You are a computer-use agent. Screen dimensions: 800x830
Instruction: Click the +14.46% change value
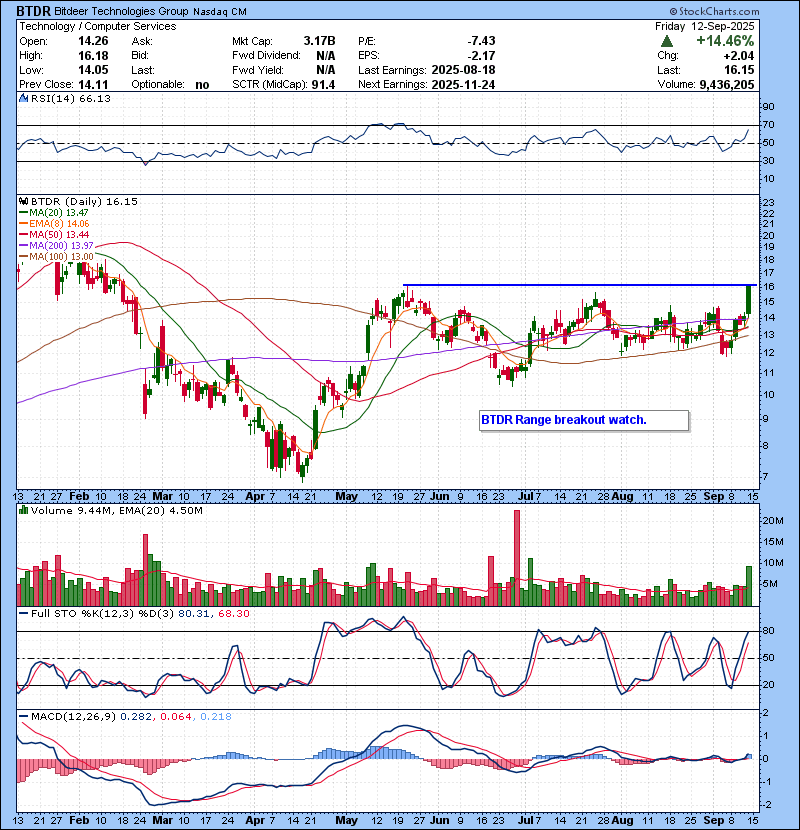tap(725, 41)
